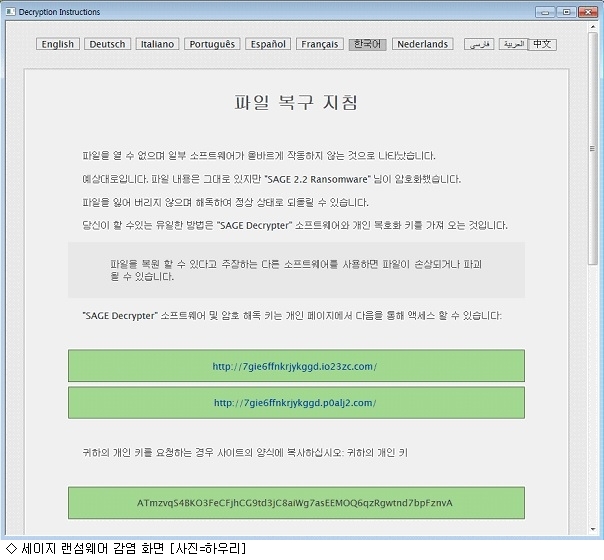The image size is (604, 560).
Task: Click the 파일 복구 지침 heading
Action: [296, 102]
